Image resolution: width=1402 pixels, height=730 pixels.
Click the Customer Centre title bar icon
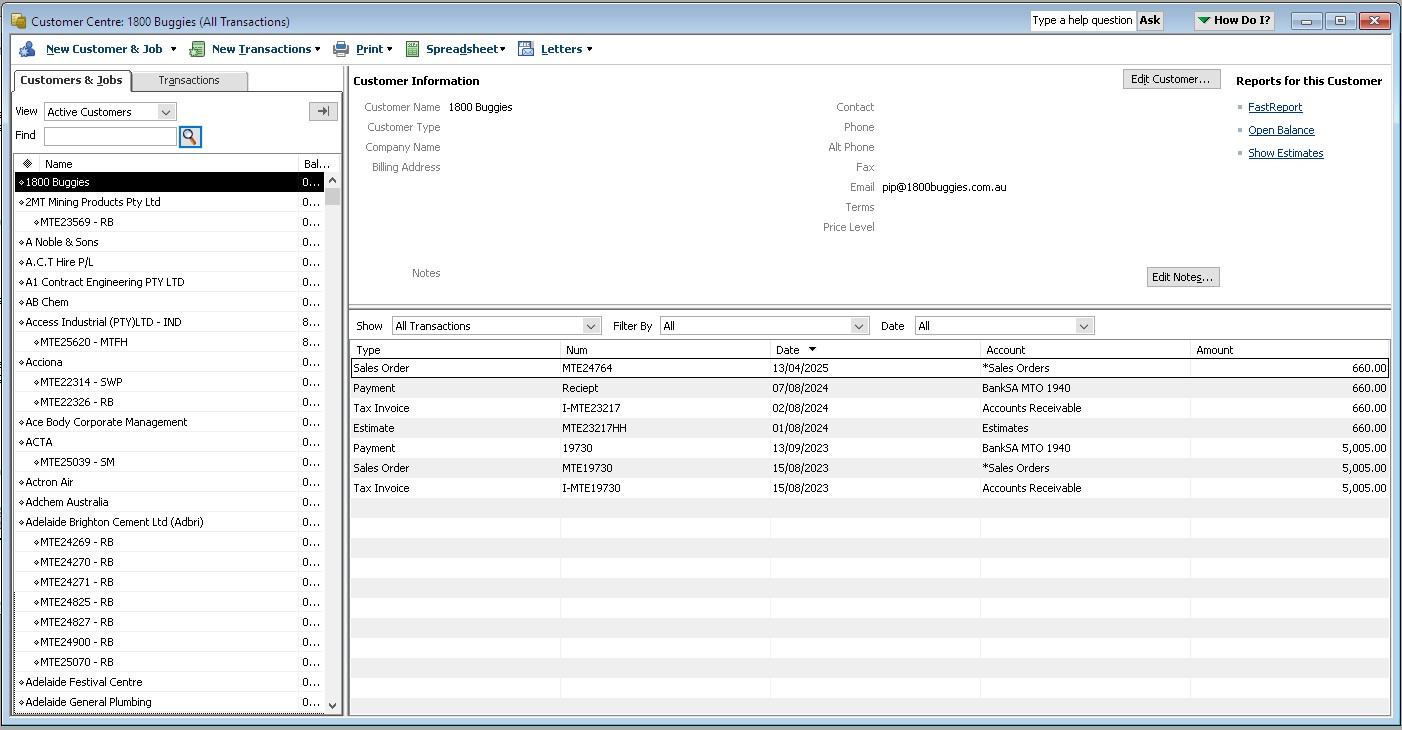click(19, 21)
